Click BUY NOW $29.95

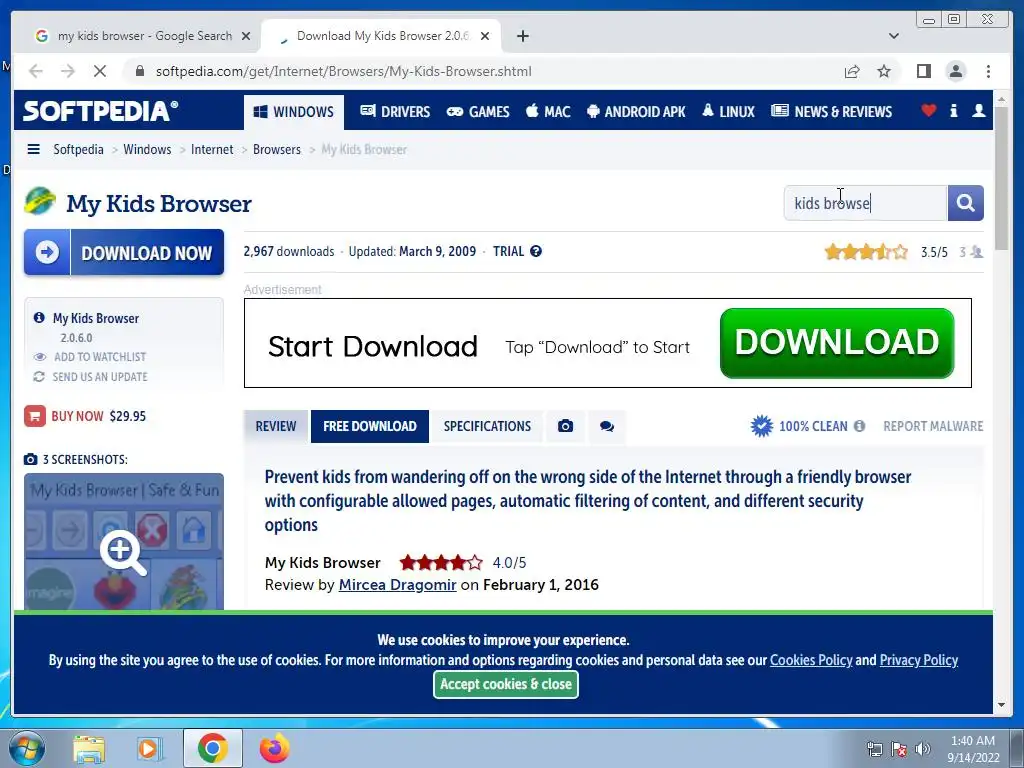(85, 416)
